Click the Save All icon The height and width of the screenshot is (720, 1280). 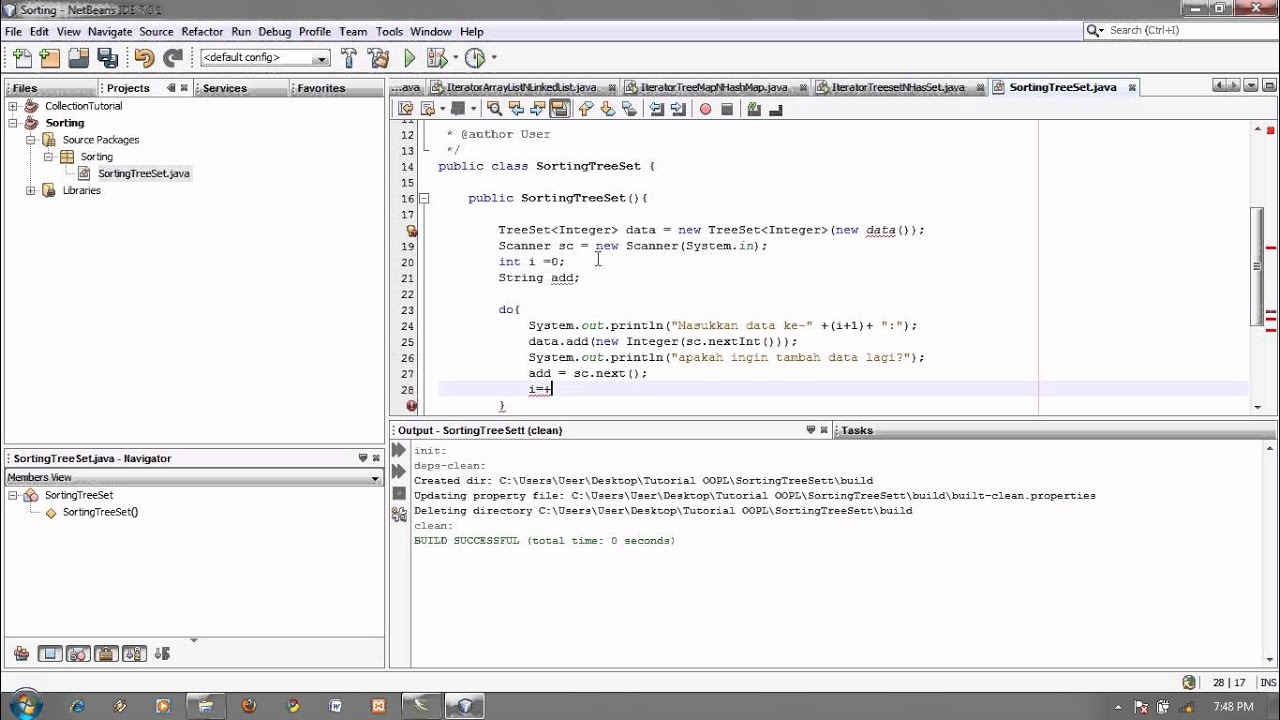[x=105, y=58]
